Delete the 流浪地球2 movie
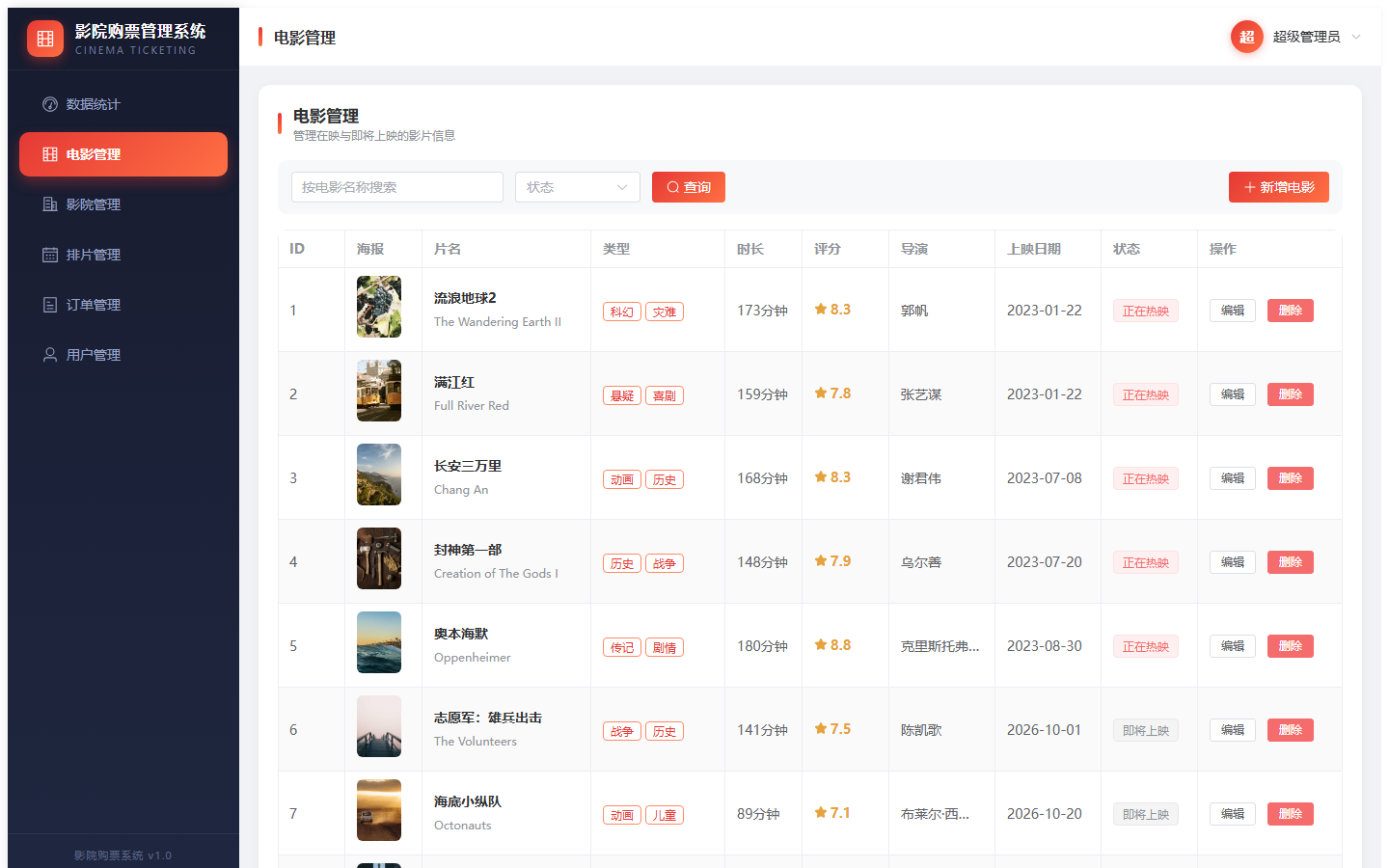 (1291, 311)
